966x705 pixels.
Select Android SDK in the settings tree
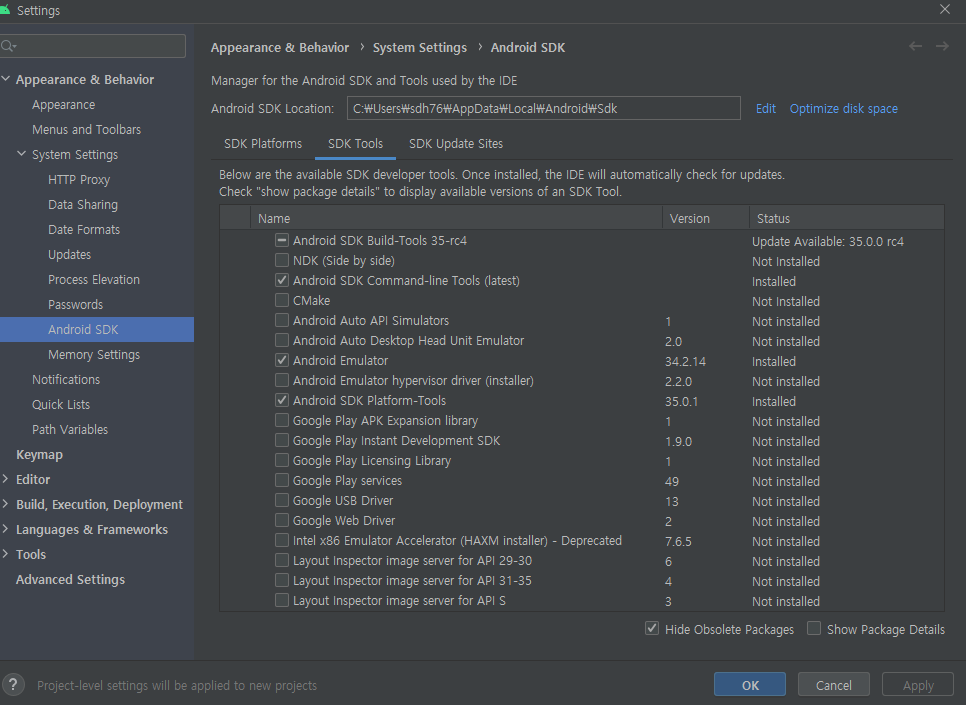pyautogui.click(x=97, y=329)
